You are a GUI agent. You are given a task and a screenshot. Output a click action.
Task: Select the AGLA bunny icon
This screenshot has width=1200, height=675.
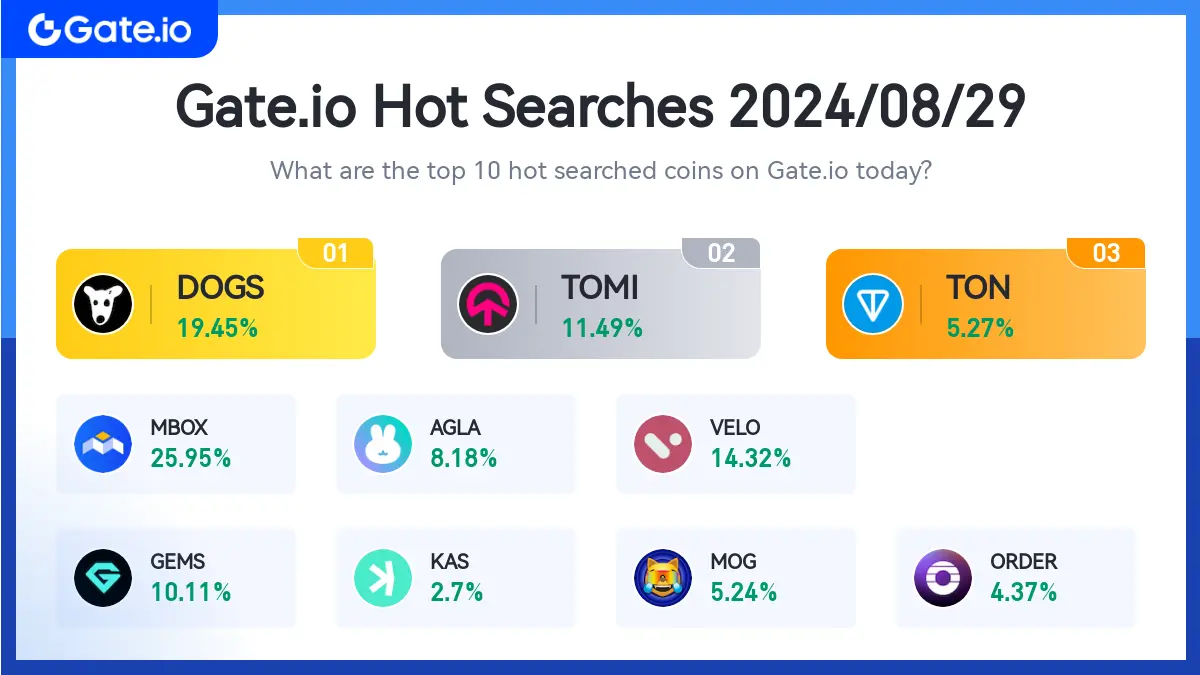coord(383,444)
